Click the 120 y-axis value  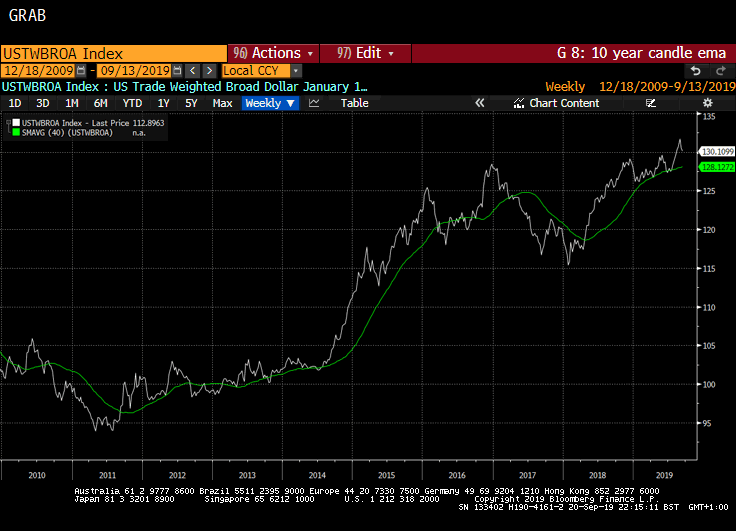(x=709, y=230)
